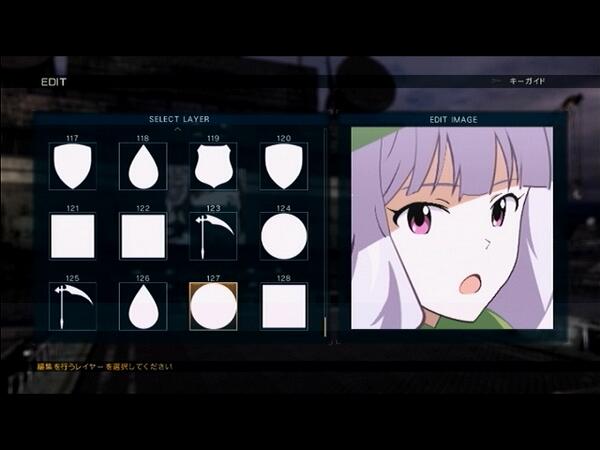
Task: Open highlighted layer 127 circle
Action: [x=214, y=307]
